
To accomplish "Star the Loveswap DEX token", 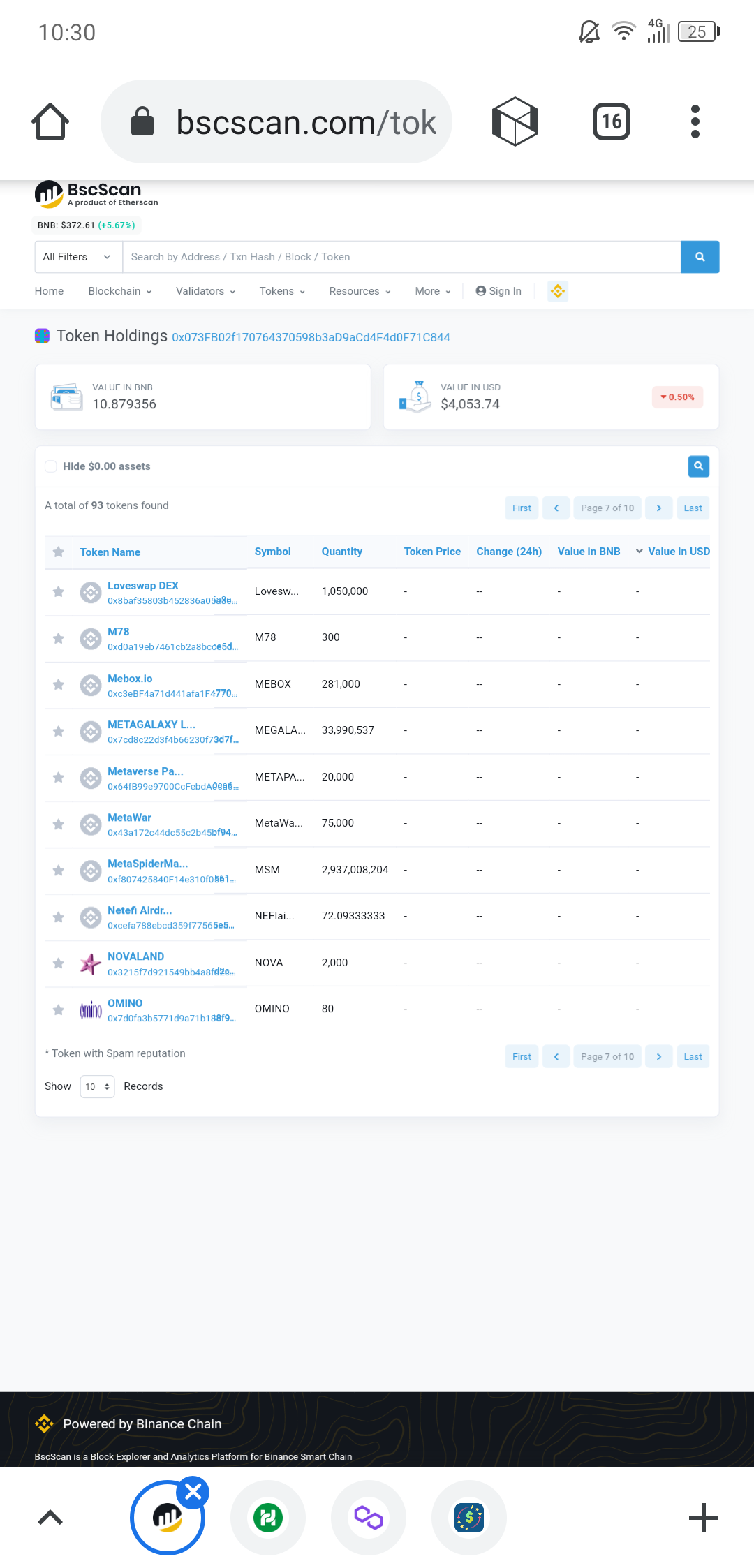I will [59, 592].
